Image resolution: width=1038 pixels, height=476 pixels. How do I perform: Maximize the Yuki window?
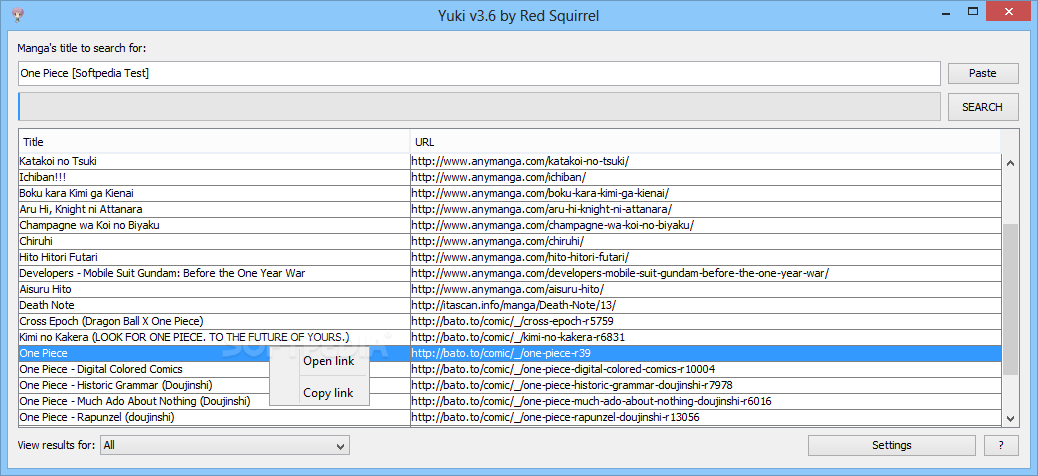[972, 12]
